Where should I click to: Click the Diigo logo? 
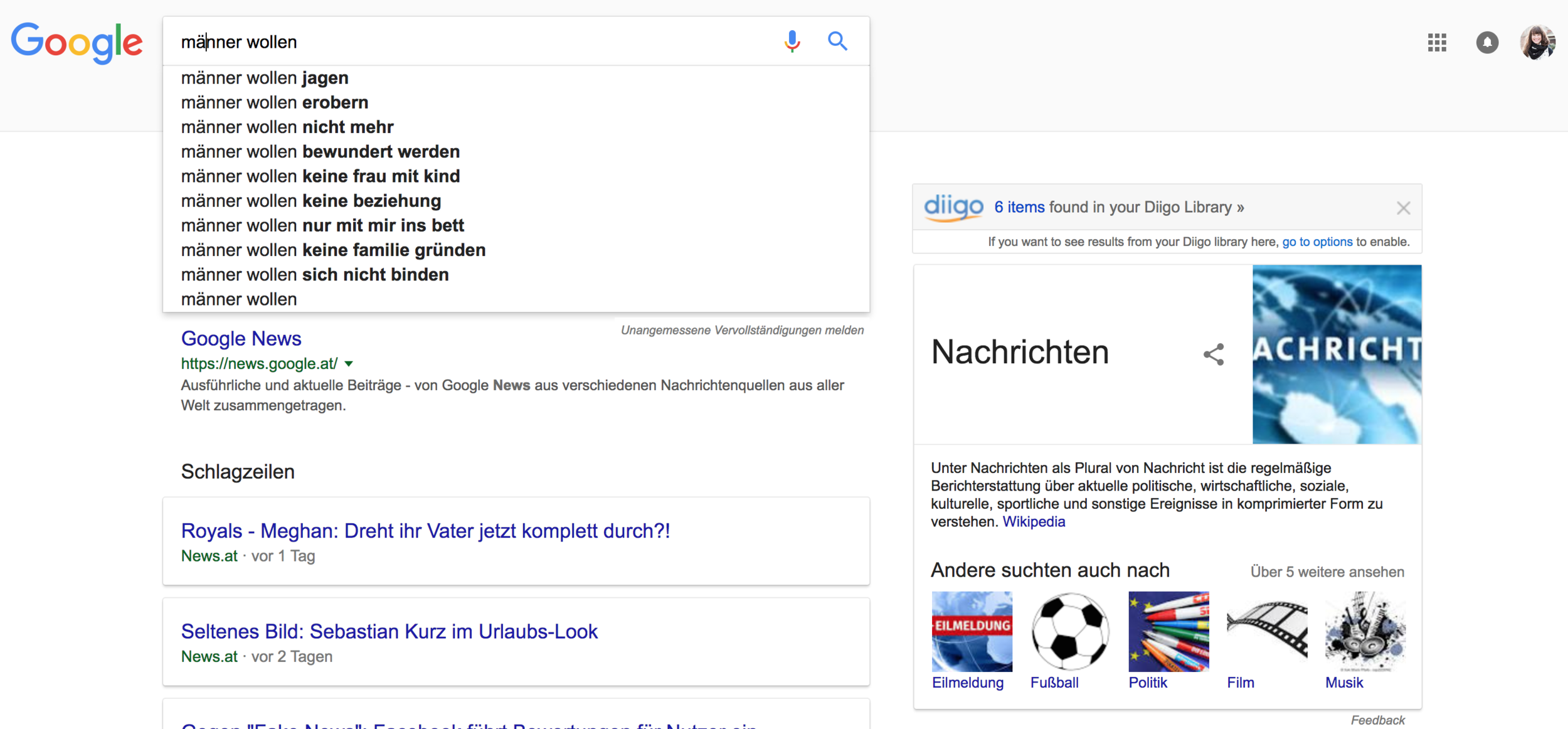(x=953, y=207)
